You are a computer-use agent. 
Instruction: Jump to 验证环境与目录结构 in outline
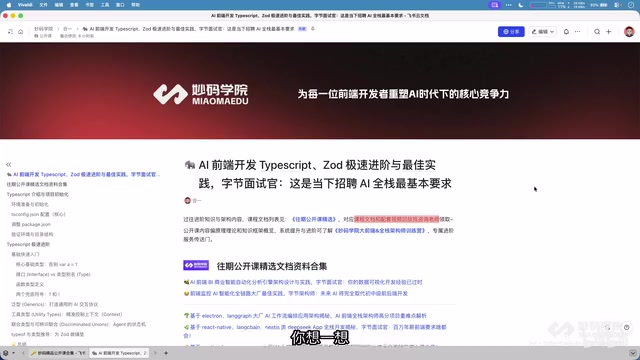point(32,234)
